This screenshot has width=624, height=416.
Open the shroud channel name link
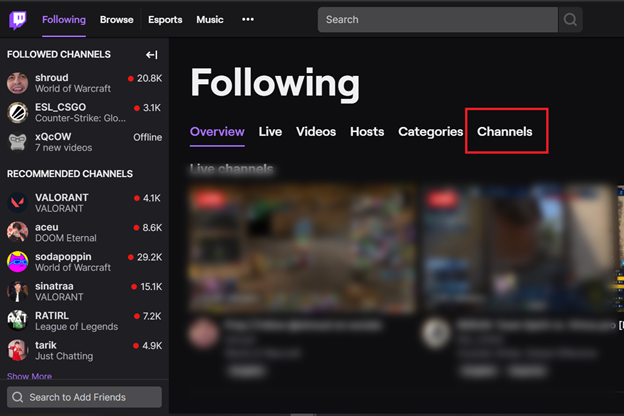click(52, 78)
